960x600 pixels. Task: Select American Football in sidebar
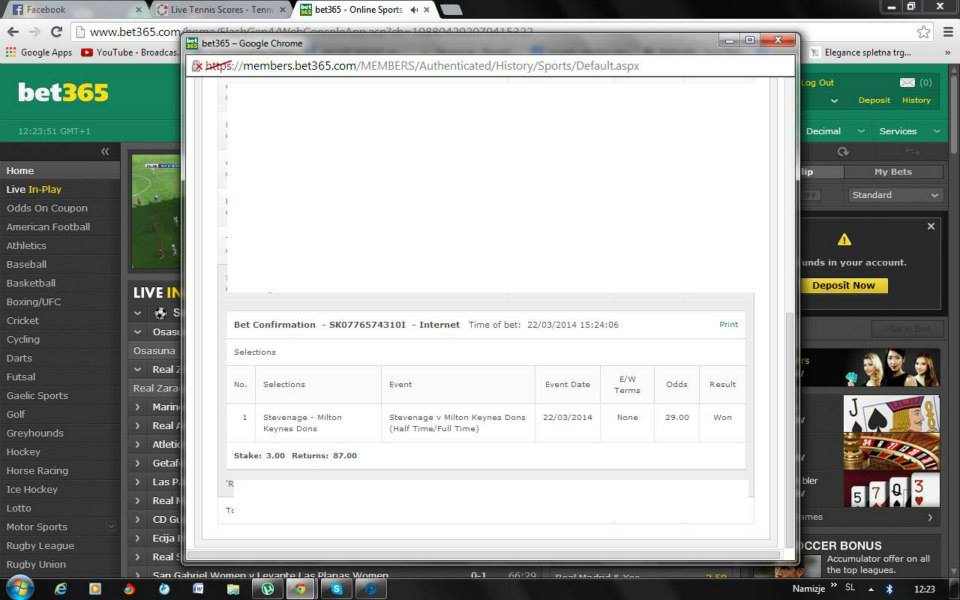click(x=59, y=227)
